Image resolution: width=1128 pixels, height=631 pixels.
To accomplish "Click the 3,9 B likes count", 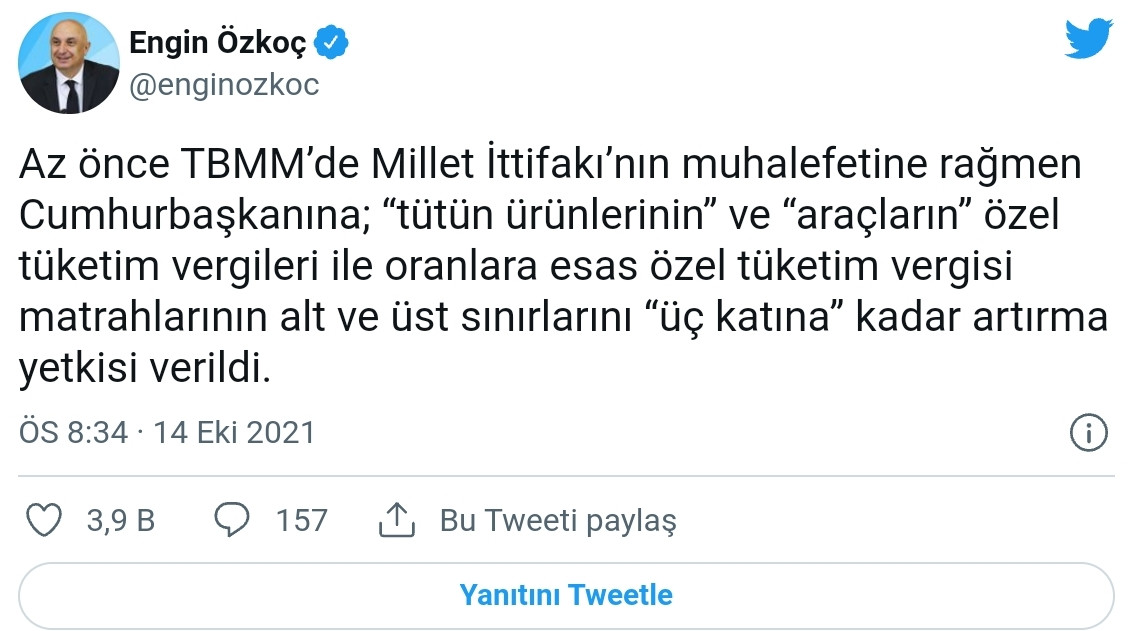I will point(120,520).
